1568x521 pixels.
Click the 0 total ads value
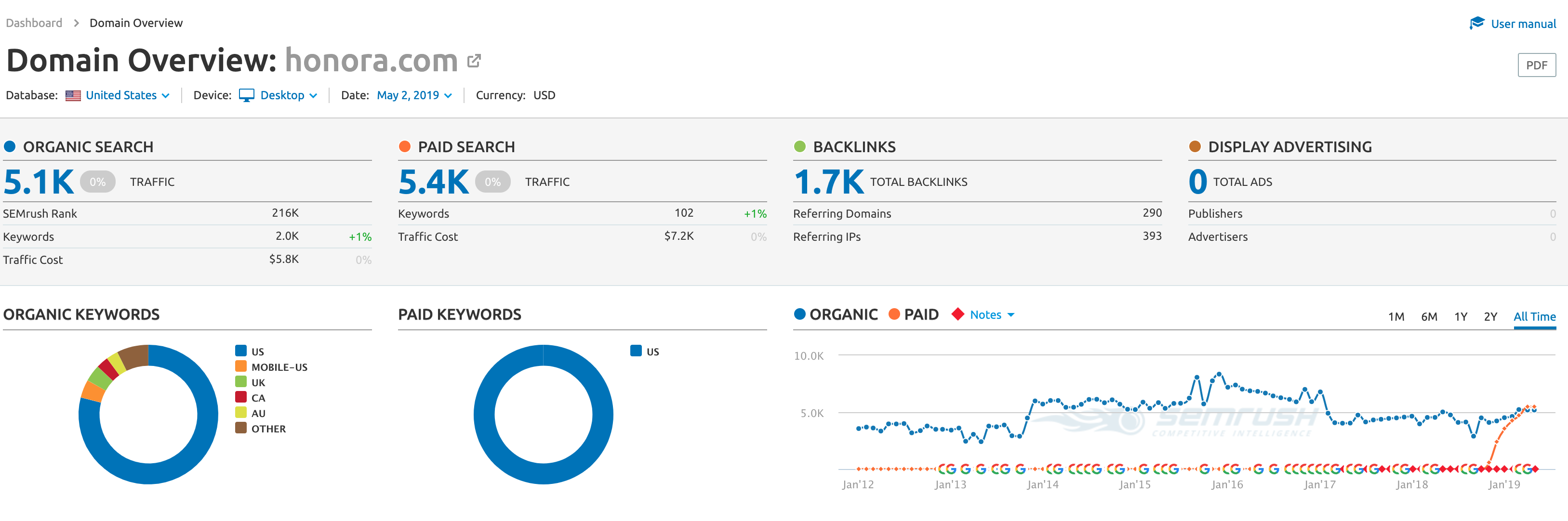pyautogui.click(x=1197, y=182)
